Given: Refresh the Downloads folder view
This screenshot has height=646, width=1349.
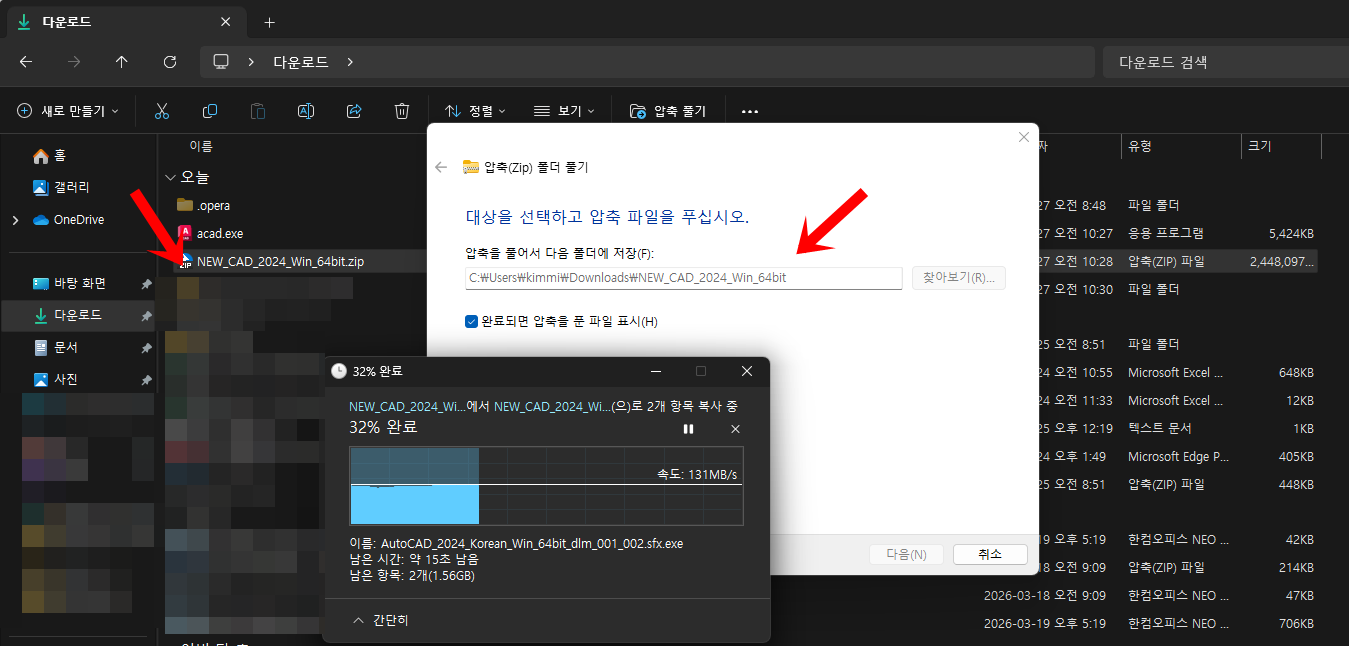Looking at the screenshot, I should 170,62.
